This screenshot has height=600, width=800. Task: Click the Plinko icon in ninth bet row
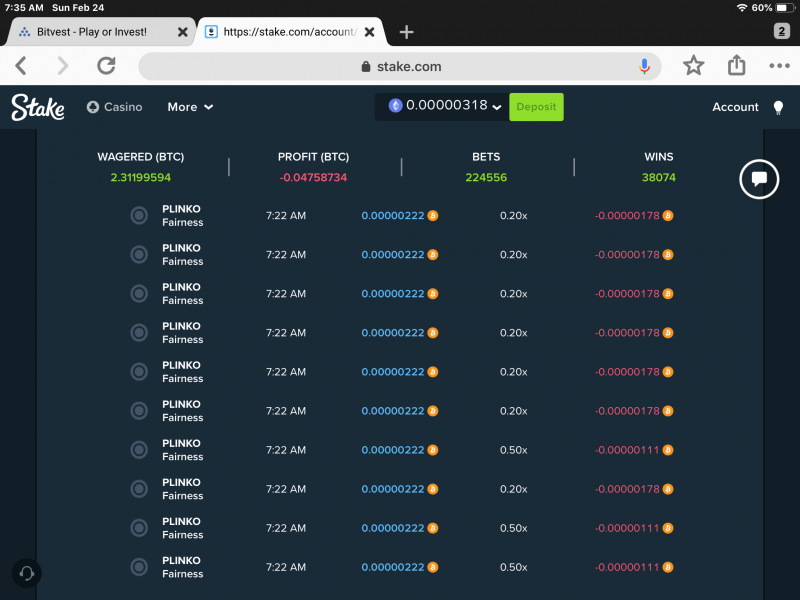[x=139, y=528]
